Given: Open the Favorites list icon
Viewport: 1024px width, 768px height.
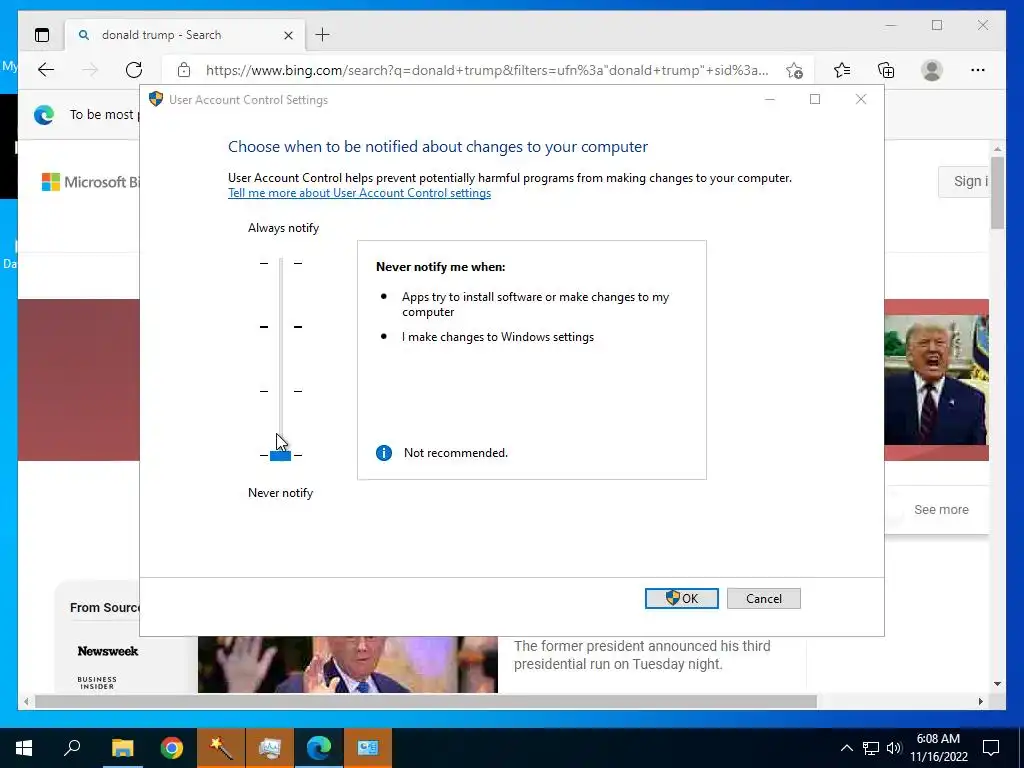Looking at the screenshot, I should (x=842, y=70).
